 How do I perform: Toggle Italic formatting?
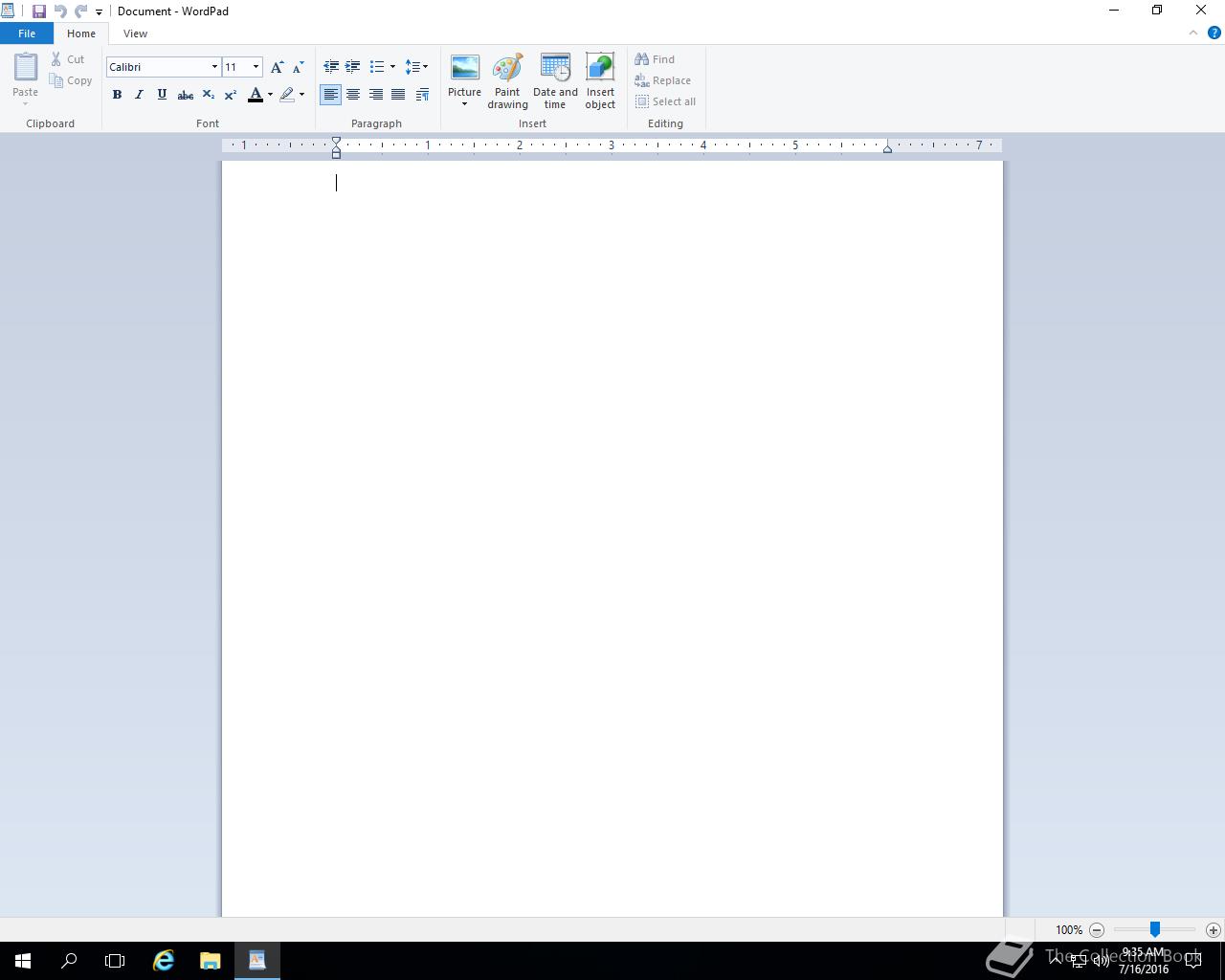(x=139, y=95)
